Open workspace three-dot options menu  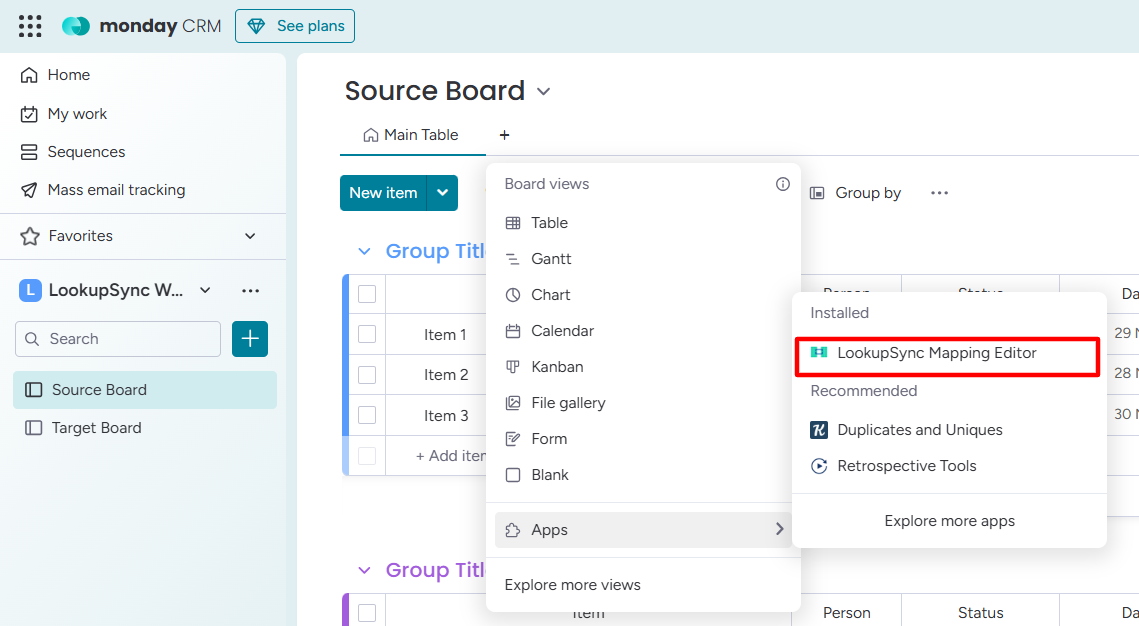[x=251, y=290]
